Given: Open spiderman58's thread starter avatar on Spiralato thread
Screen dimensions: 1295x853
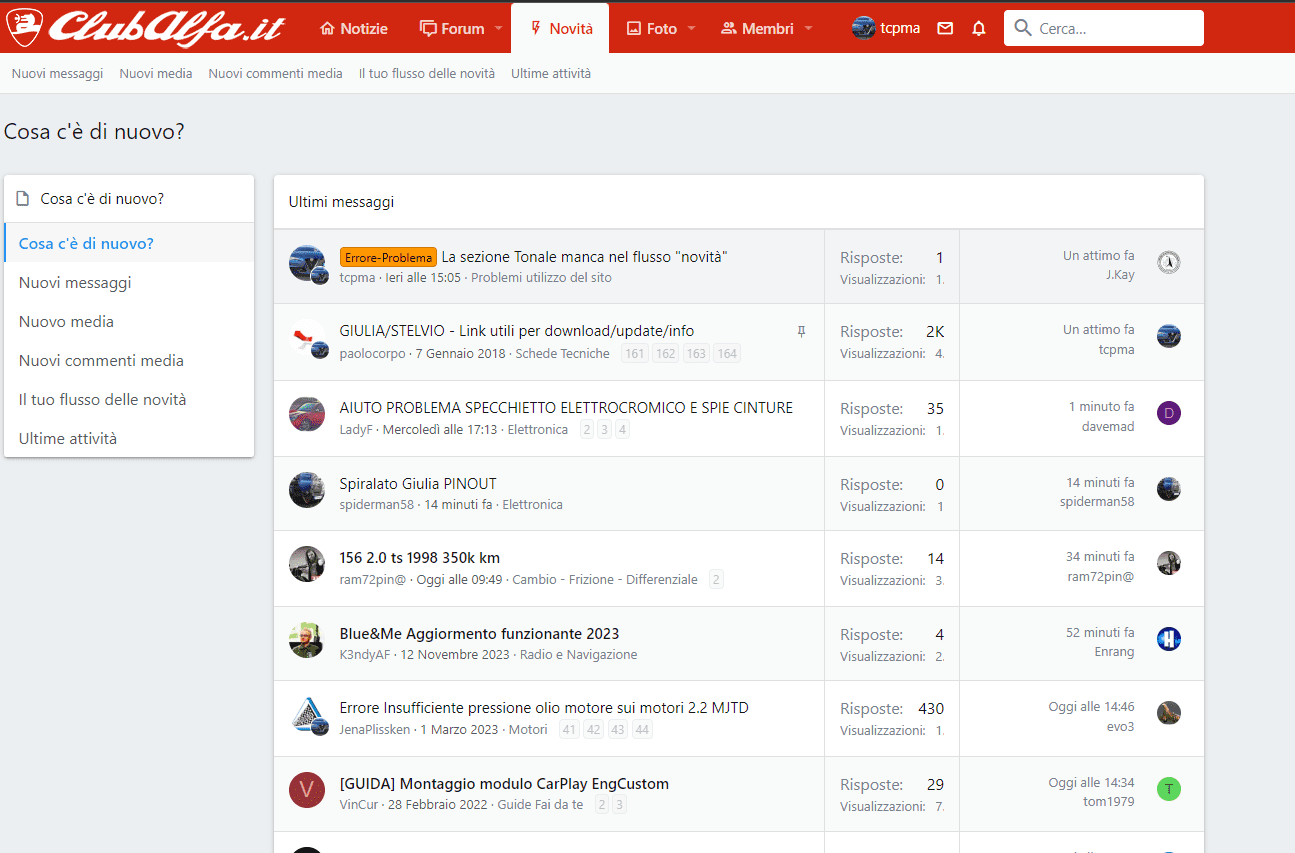Looking at the screenshot, I should point(307,490).
